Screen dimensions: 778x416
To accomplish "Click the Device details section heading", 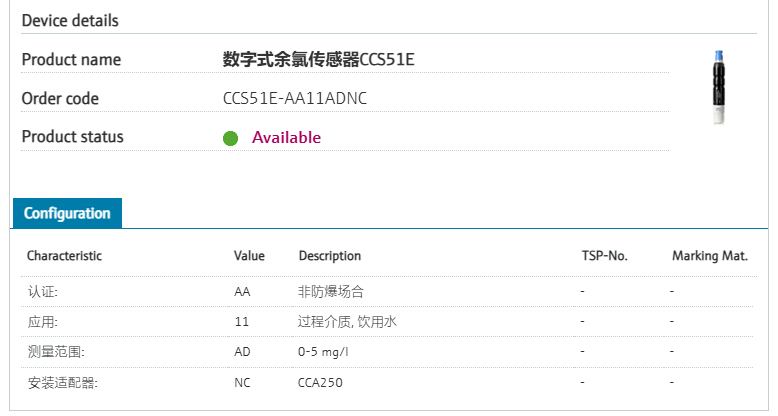I will pos(70,20).
